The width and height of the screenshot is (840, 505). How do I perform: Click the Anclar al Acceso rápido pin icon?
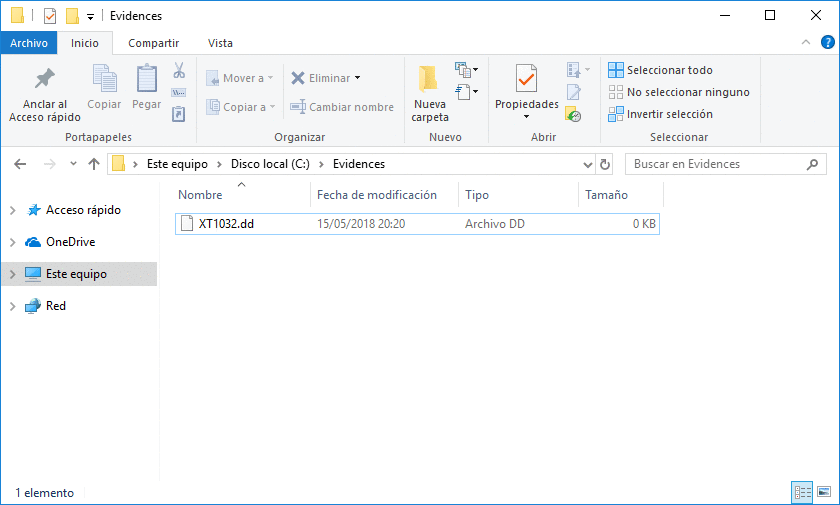(44, 79)
